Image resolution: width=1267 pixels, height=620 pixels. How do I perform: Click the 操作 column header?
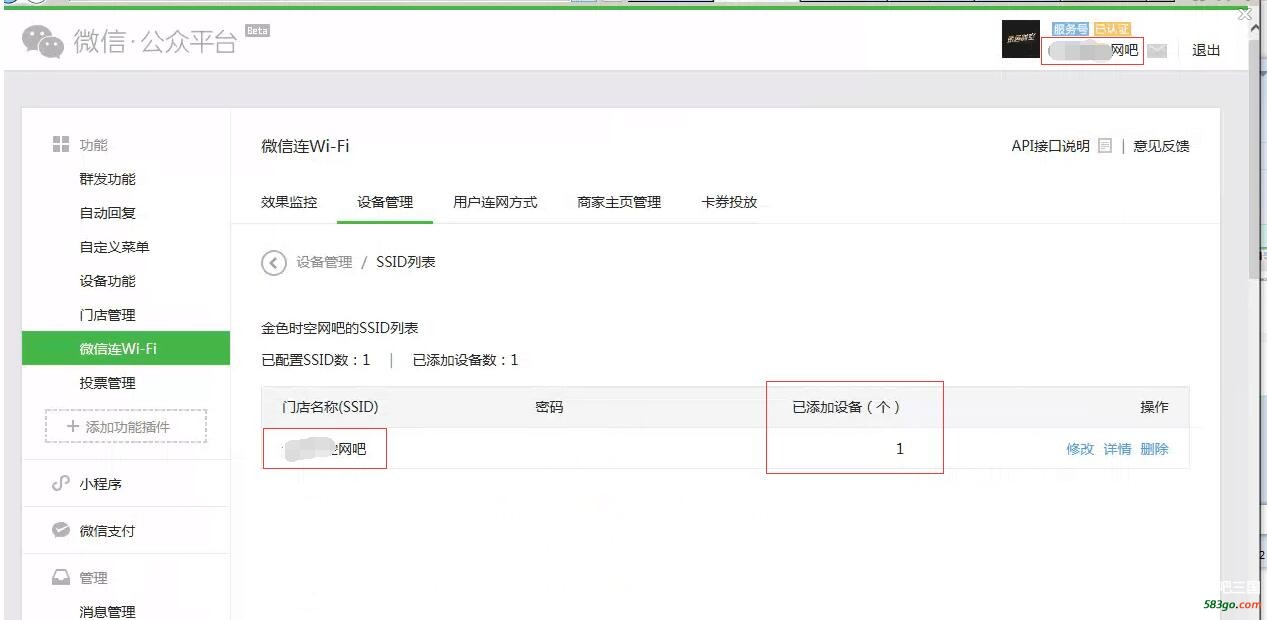(x=1154, y=407)
